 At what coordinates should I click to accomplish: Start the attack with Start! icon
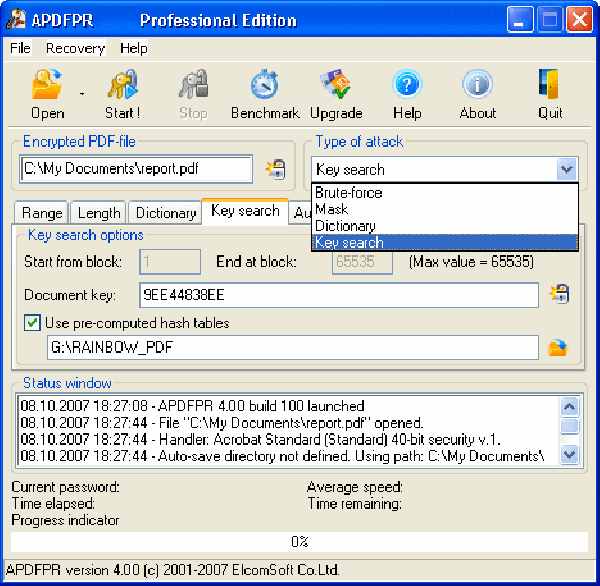tap(122, 86)
